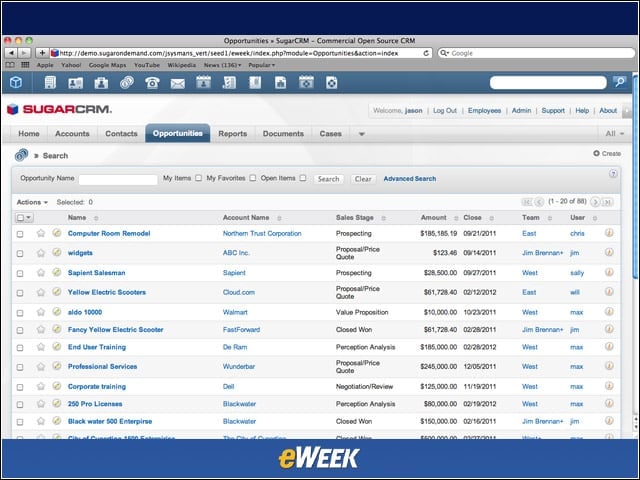
Task: Switch to the Home tab
Action: coord(29,133)
